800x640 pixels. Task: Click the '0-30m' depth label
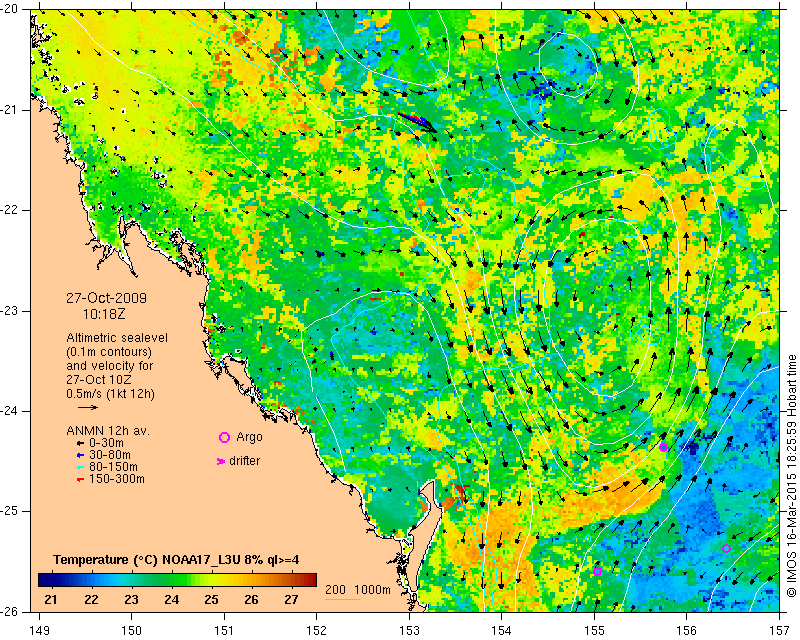(106, 443)
